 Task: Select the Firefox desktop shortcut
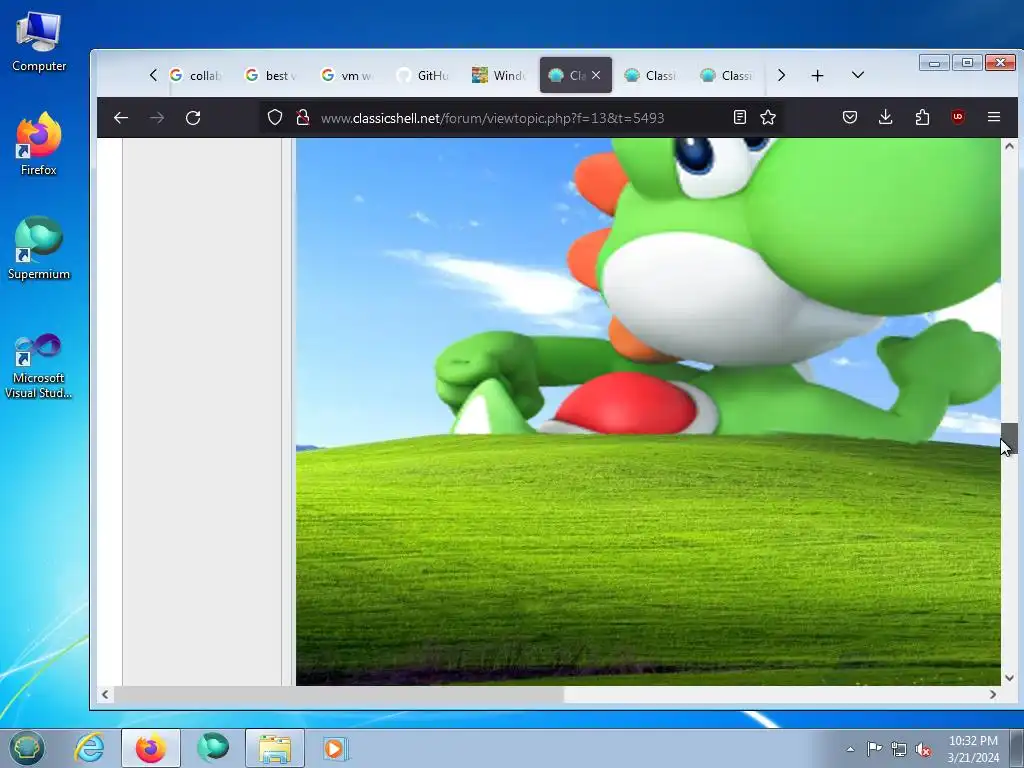coord(39,145)
